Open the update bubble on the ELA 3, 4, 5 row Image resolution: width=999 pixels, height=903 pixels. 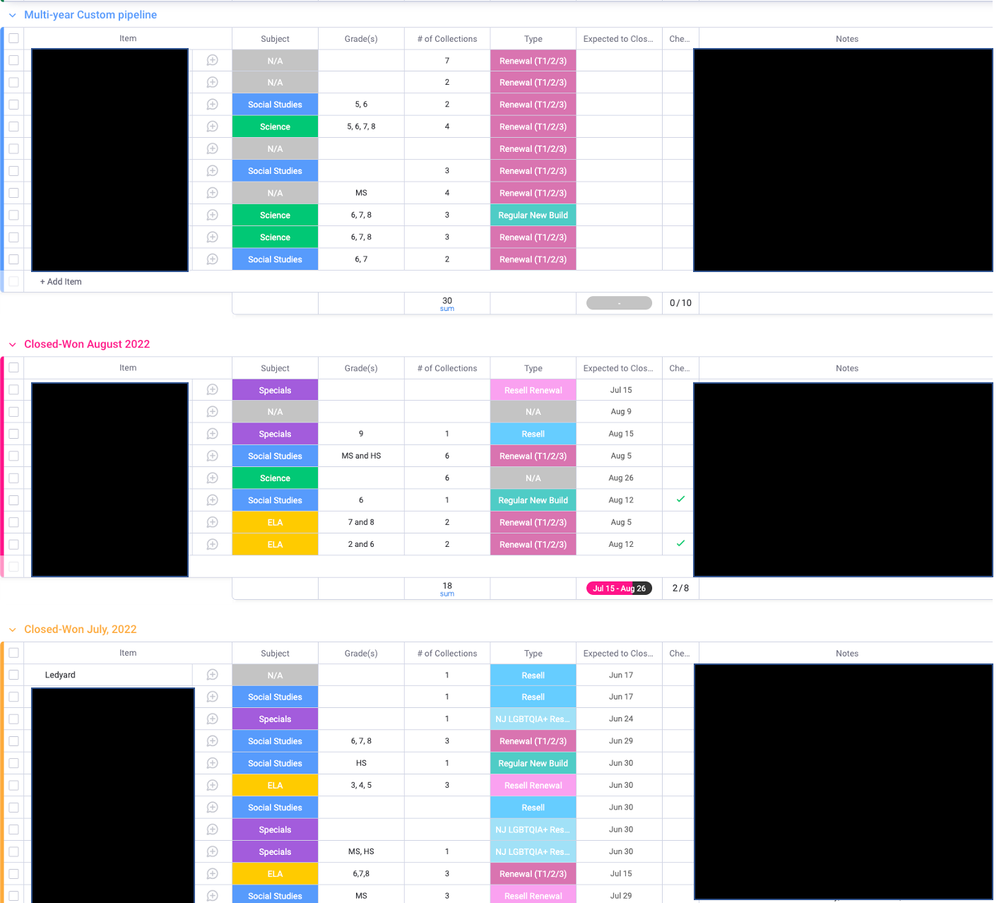click(212, 785)
